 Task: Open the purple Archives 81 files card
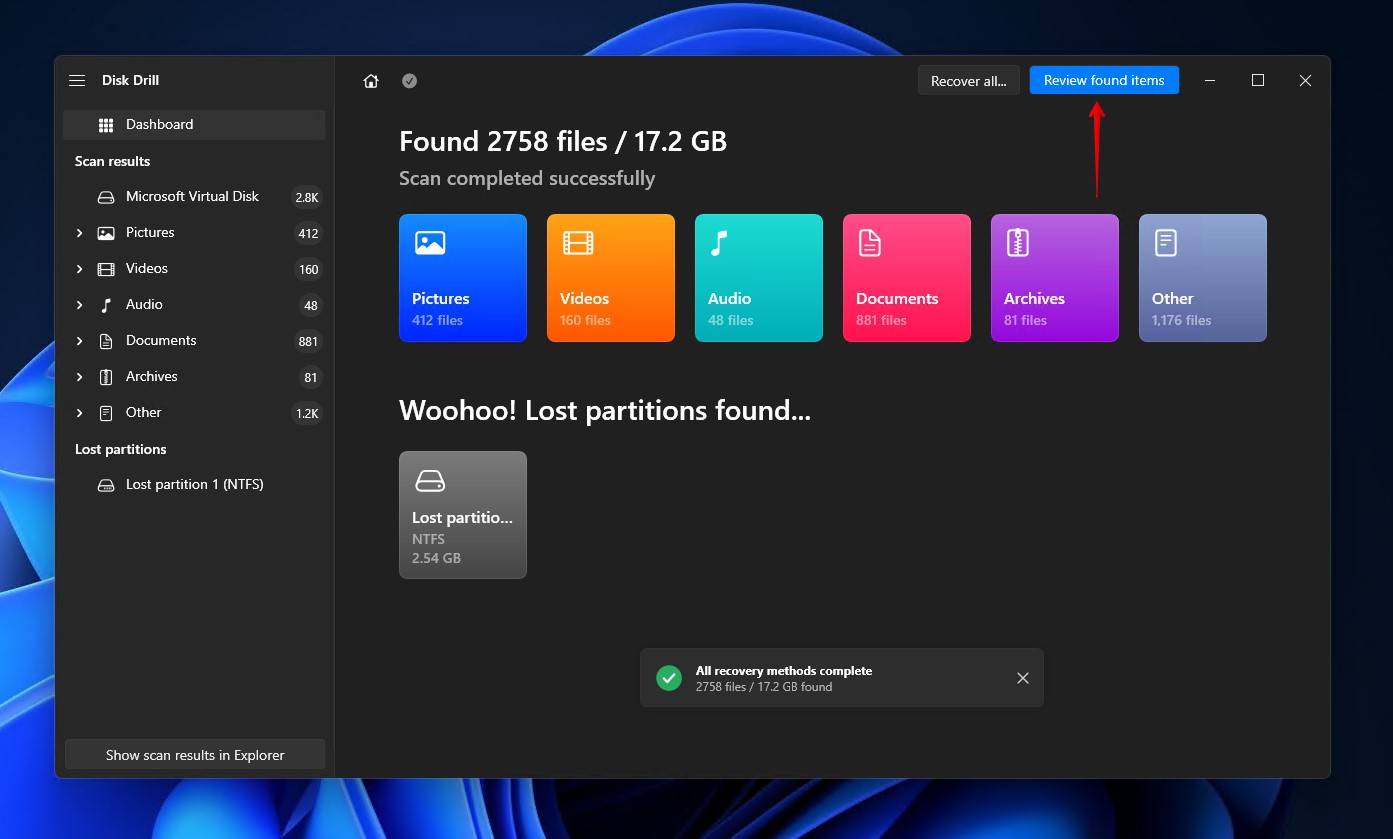click(1055, 278)
